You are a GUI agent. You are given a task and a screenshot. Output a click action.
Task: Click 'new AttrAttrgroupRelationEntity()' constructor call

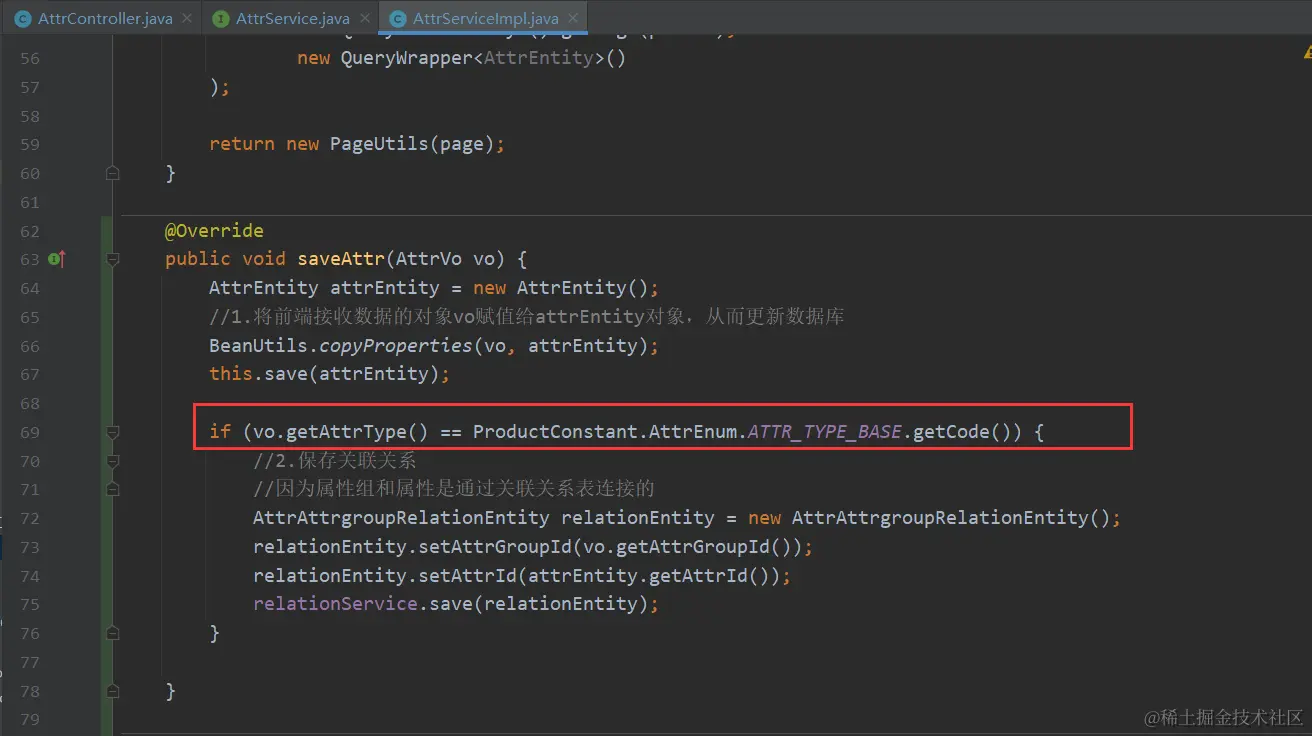929,518
